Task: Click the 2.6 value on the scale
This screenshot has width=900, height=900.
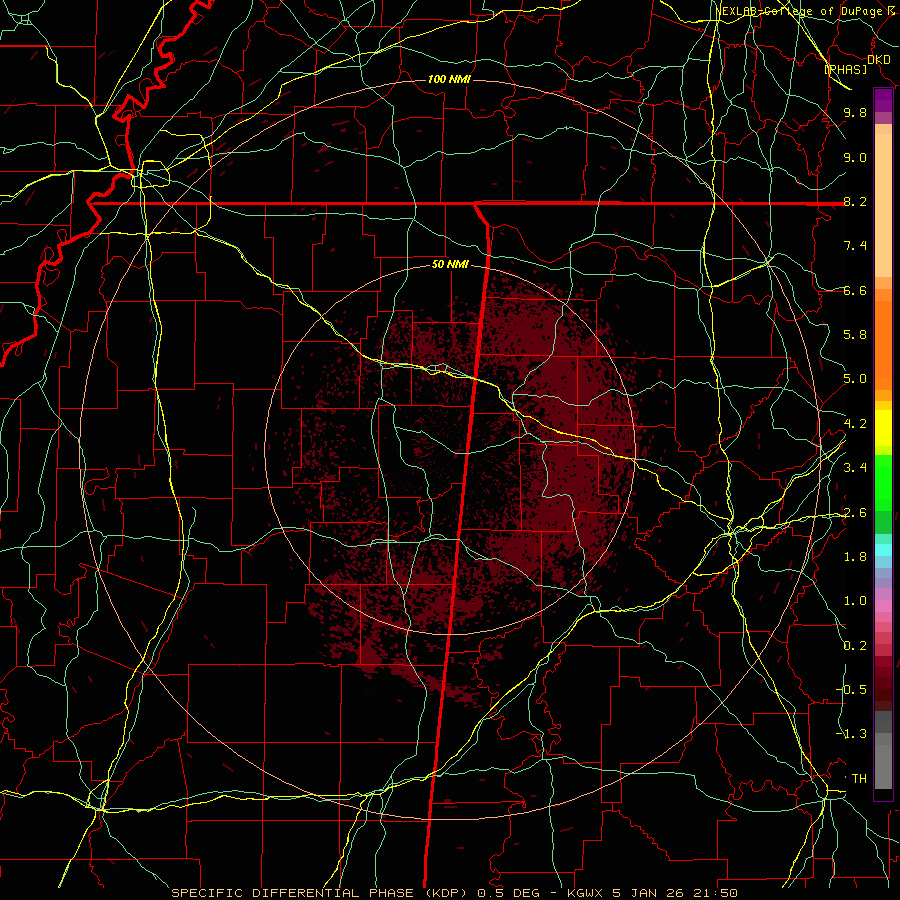Action: coord(855,513)
